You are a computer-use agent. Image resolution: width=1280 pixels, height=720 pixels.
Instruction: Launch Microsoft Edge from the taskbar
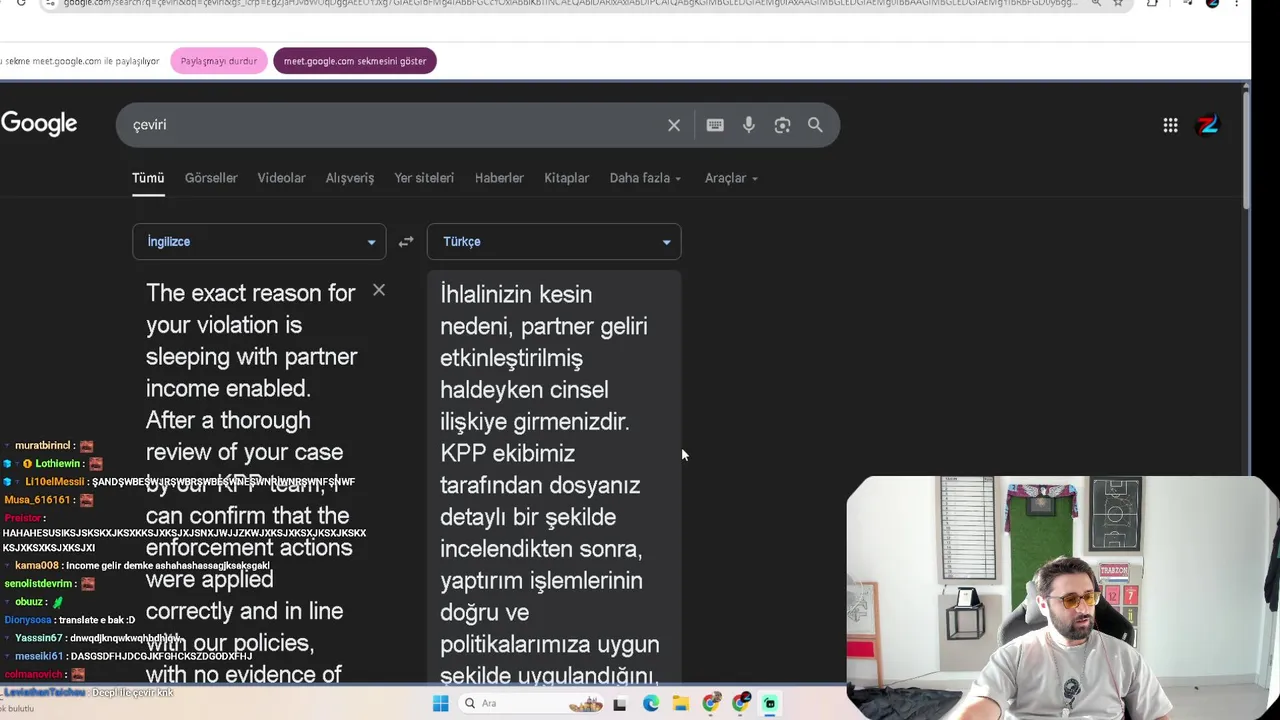(651, 703)
